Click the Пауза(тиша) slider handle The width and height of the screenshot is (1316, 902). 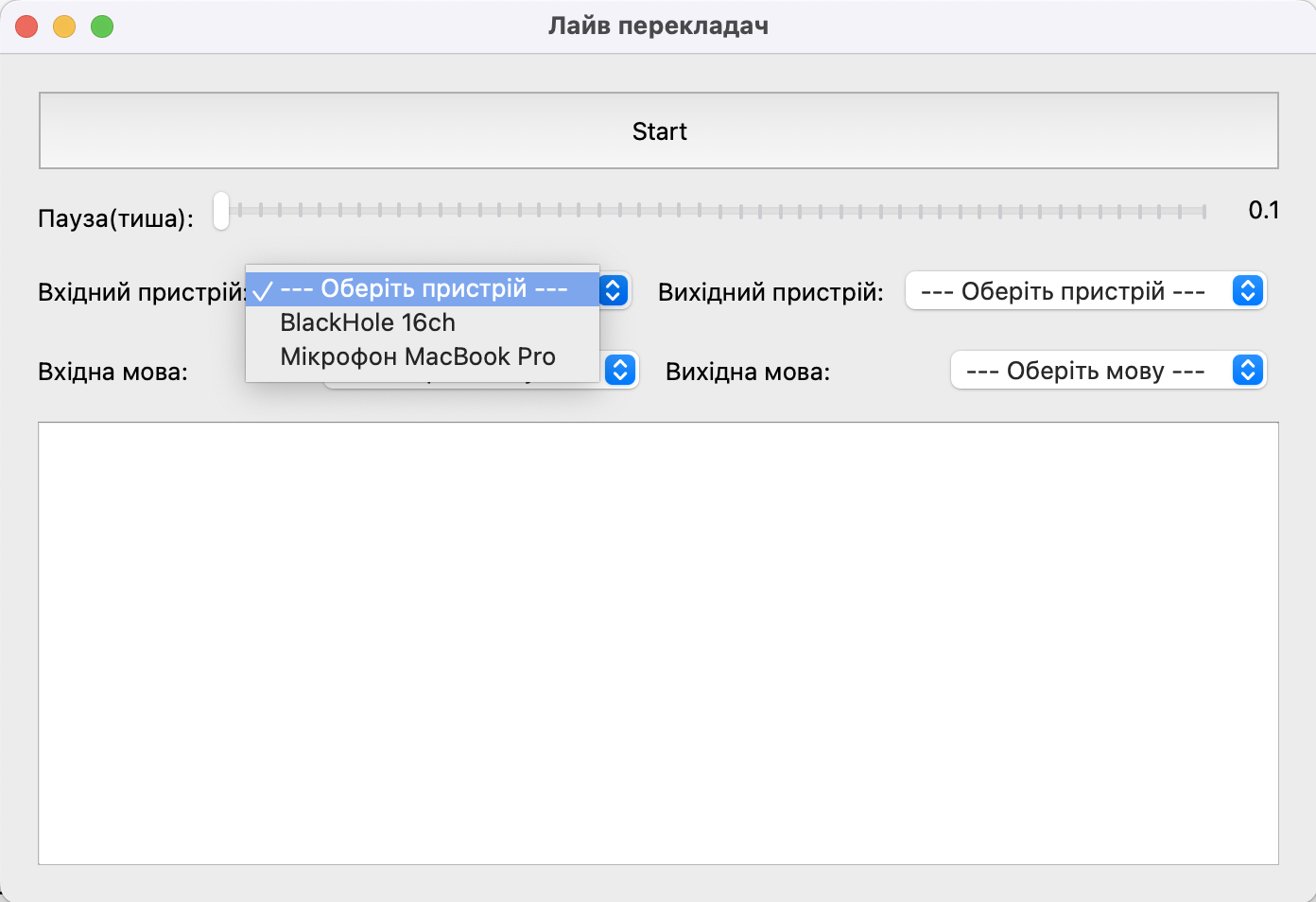tap(221, 211)
